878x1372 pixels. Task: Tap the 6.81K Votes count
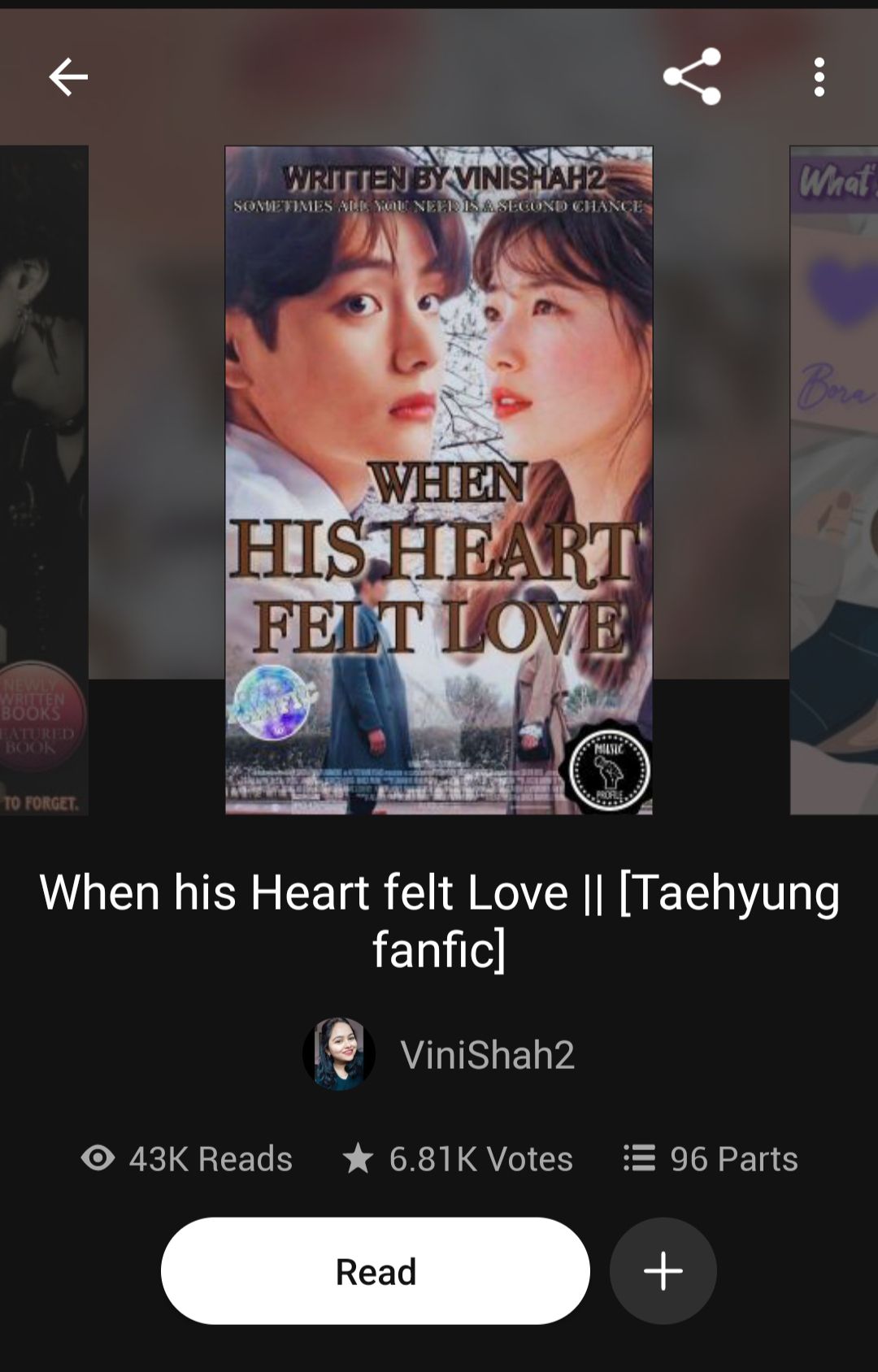coord(480,1158)
